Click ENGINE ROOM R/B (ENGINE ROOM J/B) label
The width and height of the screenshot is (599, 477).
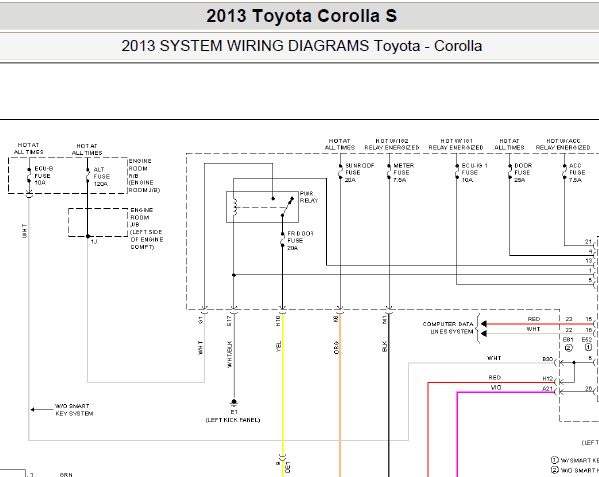pos(144,176)
